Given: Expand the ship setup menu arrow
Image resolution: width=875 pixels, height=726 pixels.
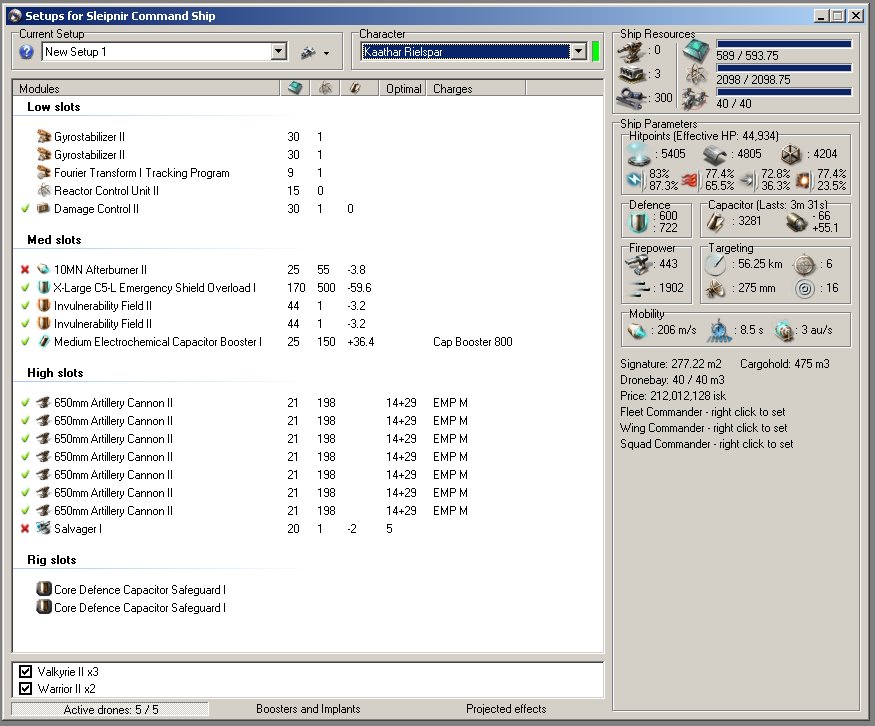Looking at the screenshot, I should click(326, 53).
